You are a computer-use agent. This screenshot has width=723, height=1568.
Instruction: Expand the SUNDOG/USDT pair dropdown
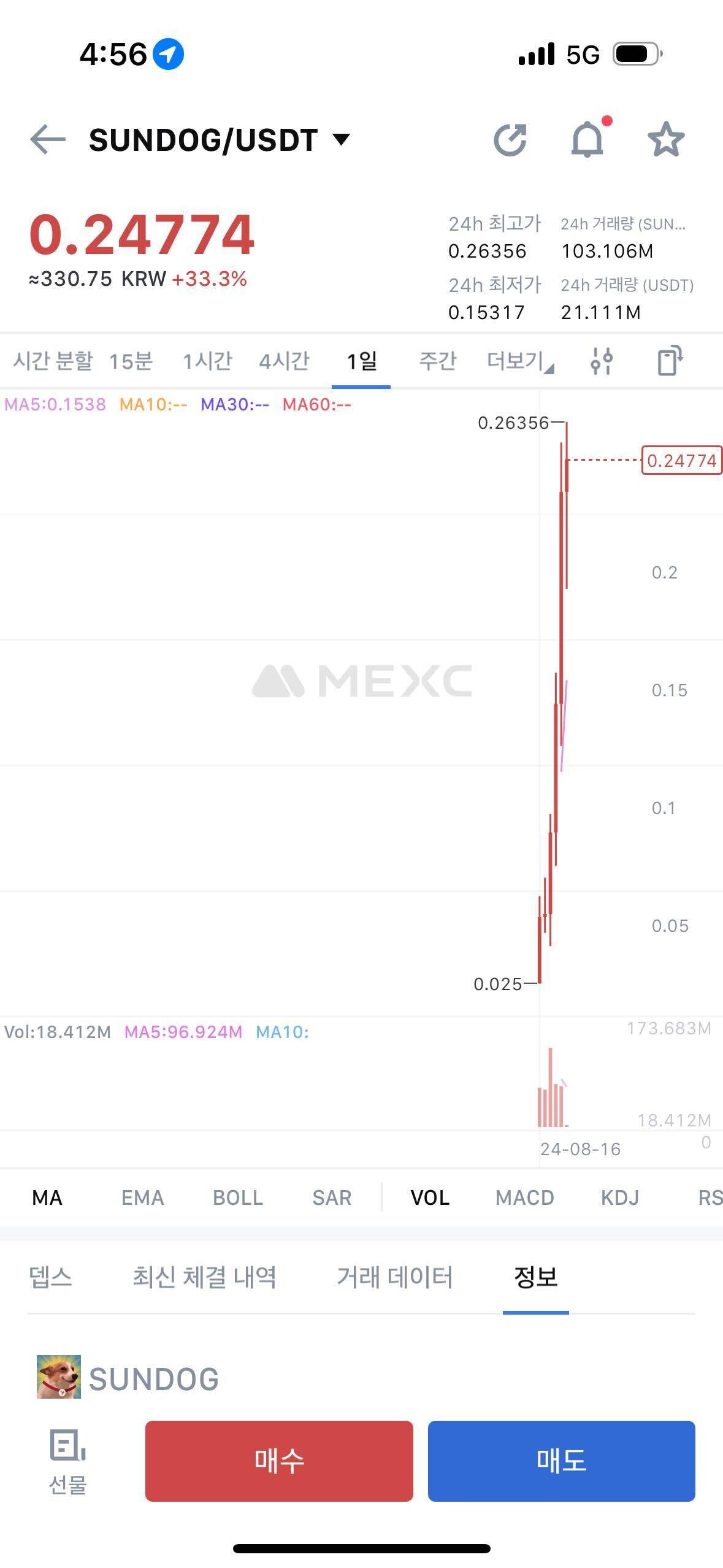click(342, 140)
